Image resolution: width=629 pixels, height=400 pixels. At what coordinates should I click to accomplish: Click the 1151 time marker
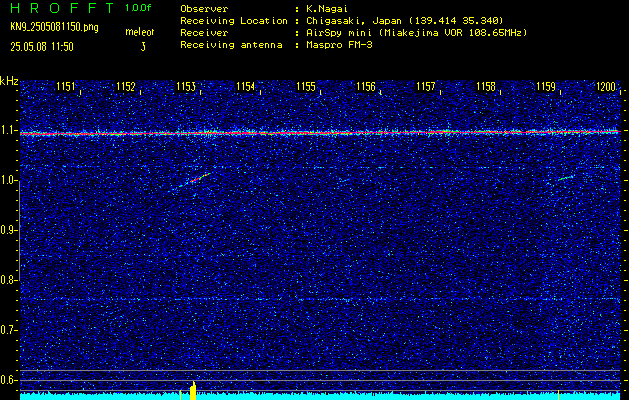[65, 87]
